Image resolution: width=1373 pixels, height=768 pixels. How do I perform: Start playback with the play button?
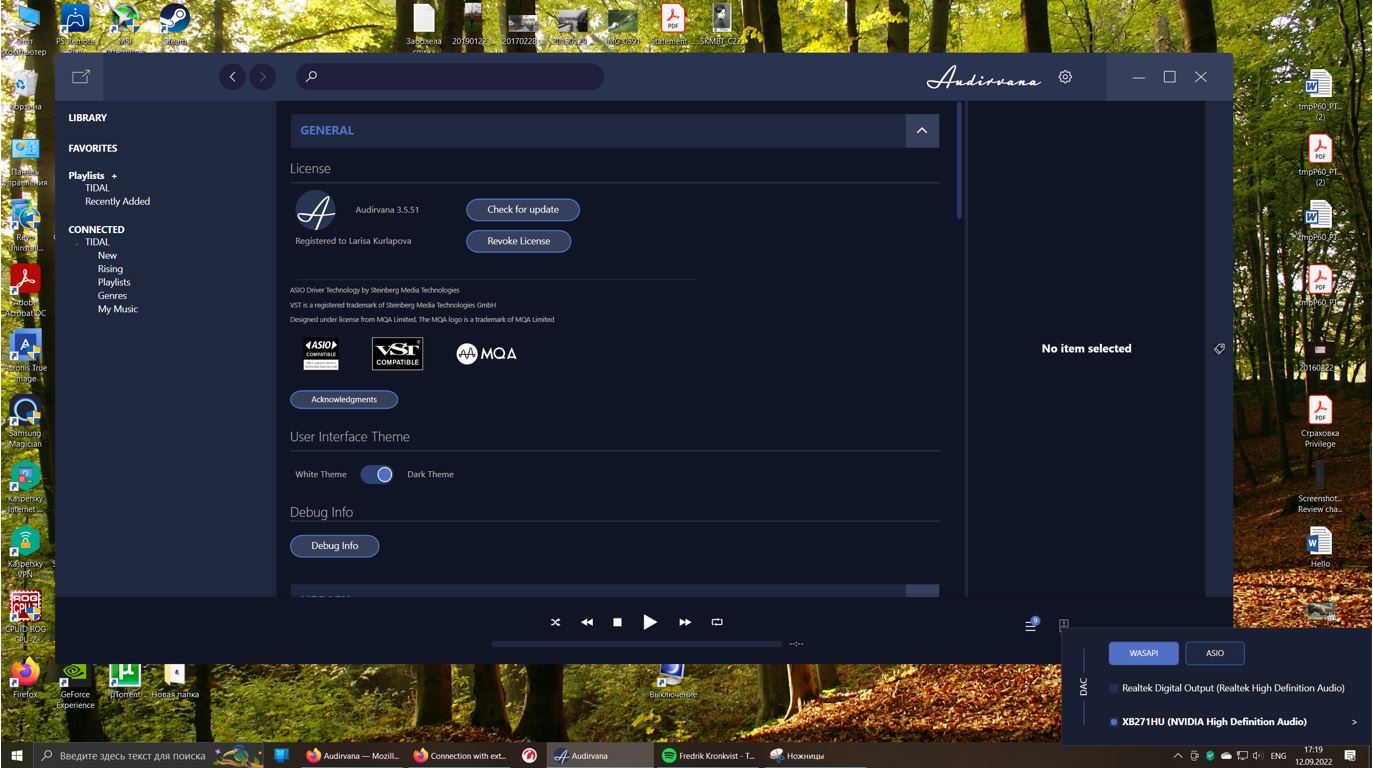650,622
